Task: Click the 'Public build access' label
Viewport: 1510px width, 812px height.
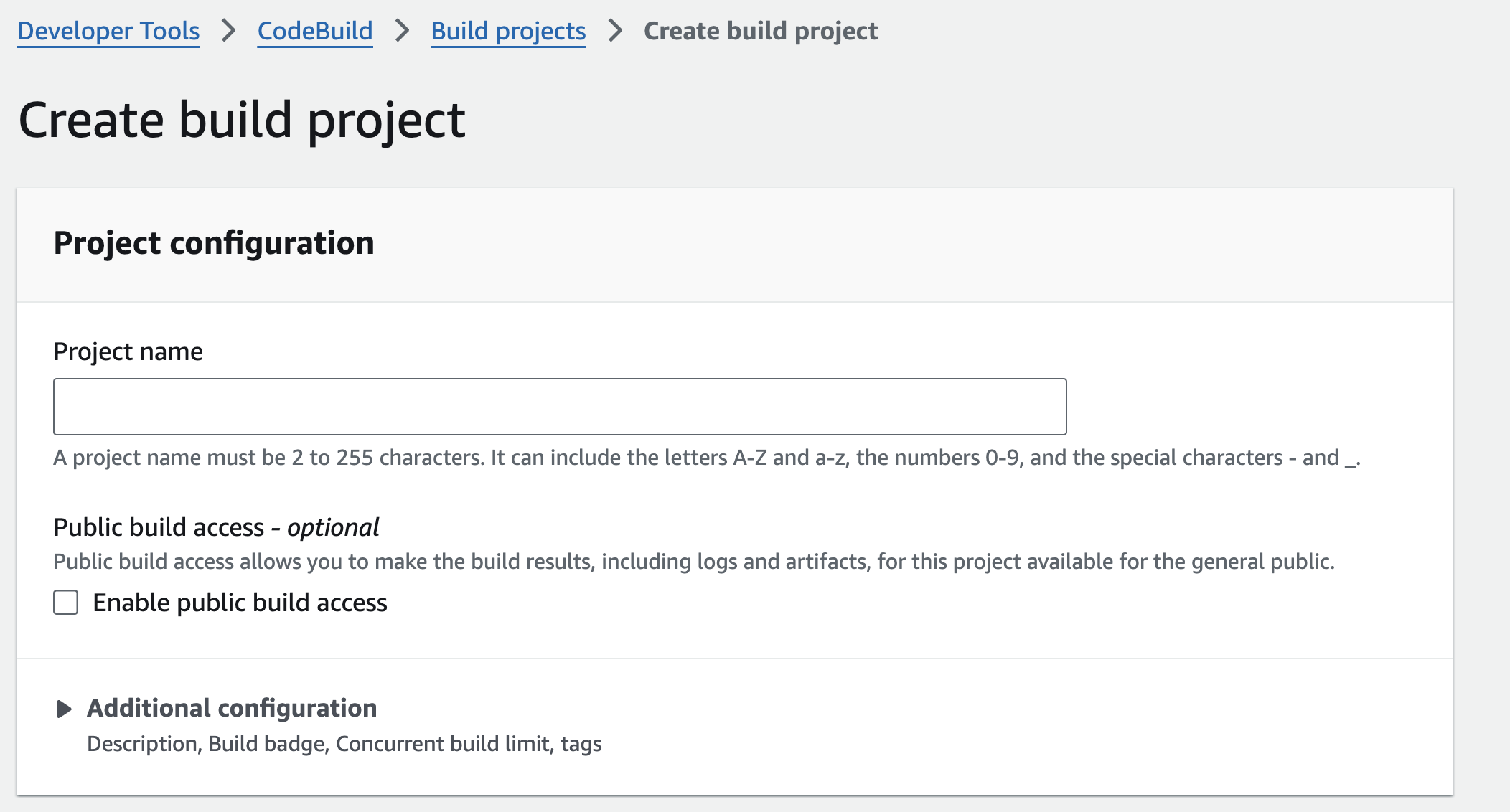Action: [x=159, y=527]
